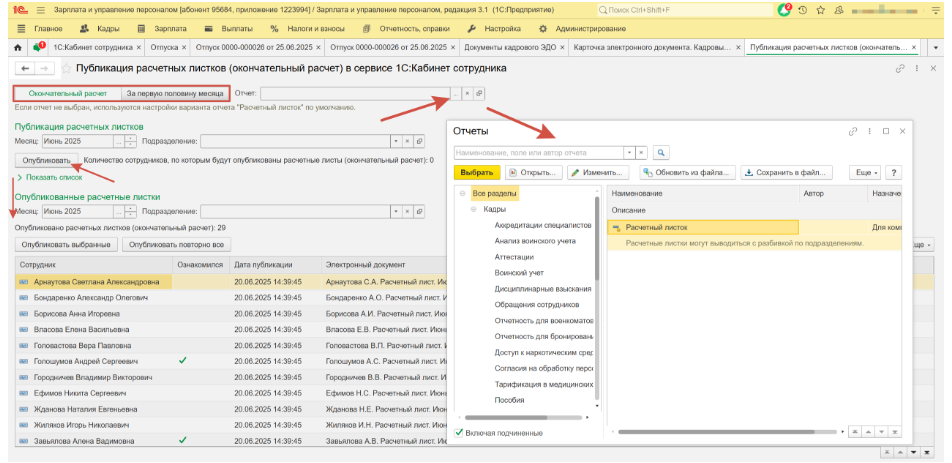Click the ellipsis choose button in Отчет field

point(456,93)
